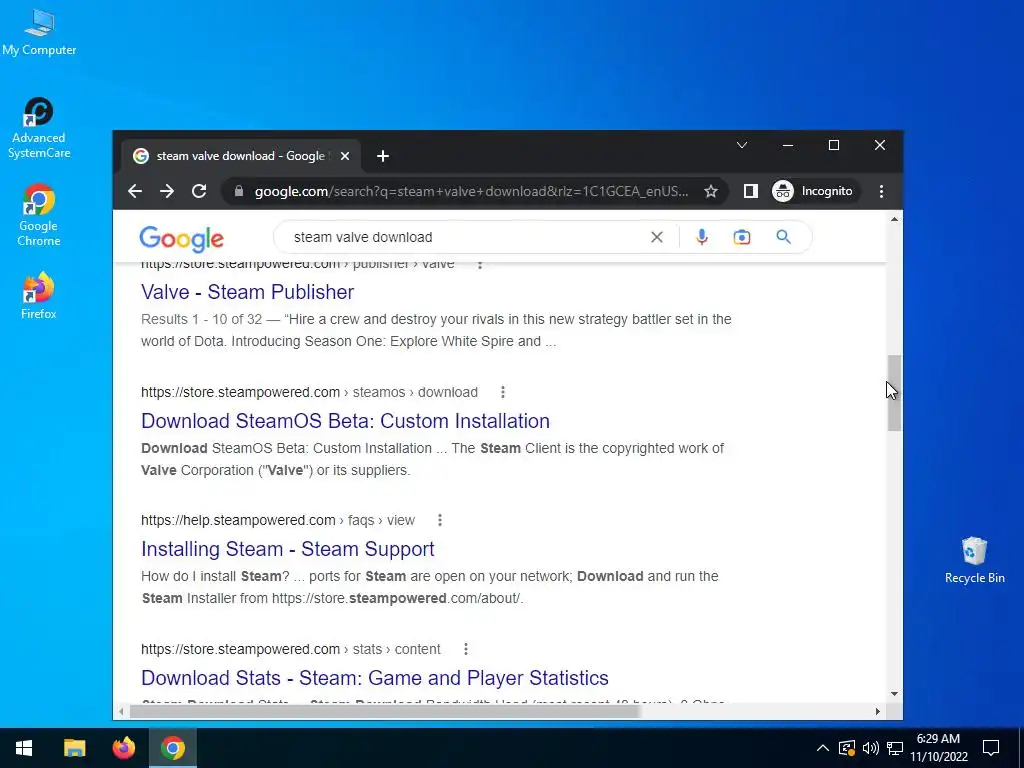Open Chrome's three-dot menu
Screen dimensions: 1024x768
pyautogui.click(x=882, y=191)
